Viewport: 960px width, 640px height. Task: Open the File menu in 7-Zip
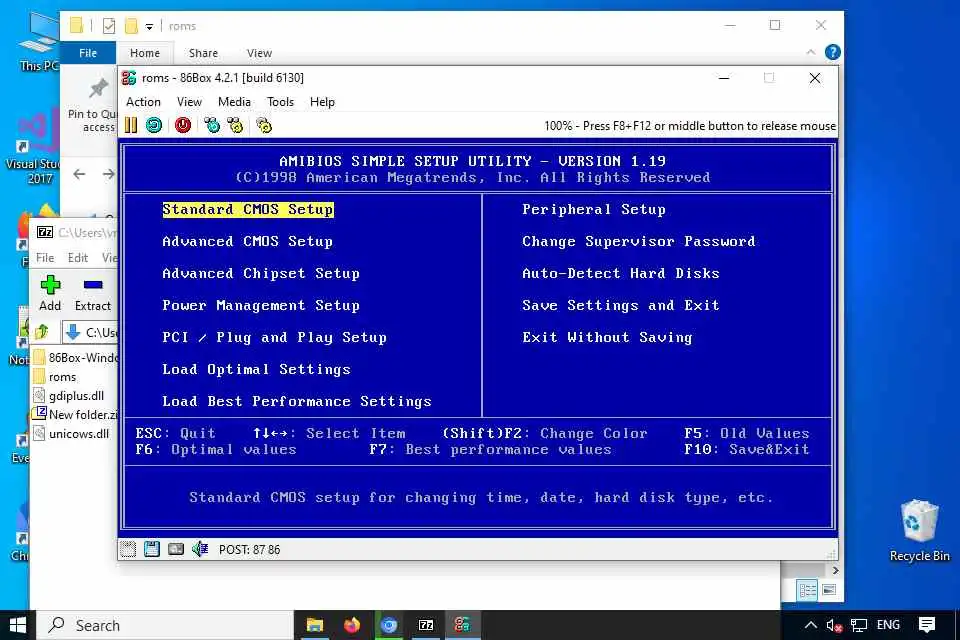45,258
